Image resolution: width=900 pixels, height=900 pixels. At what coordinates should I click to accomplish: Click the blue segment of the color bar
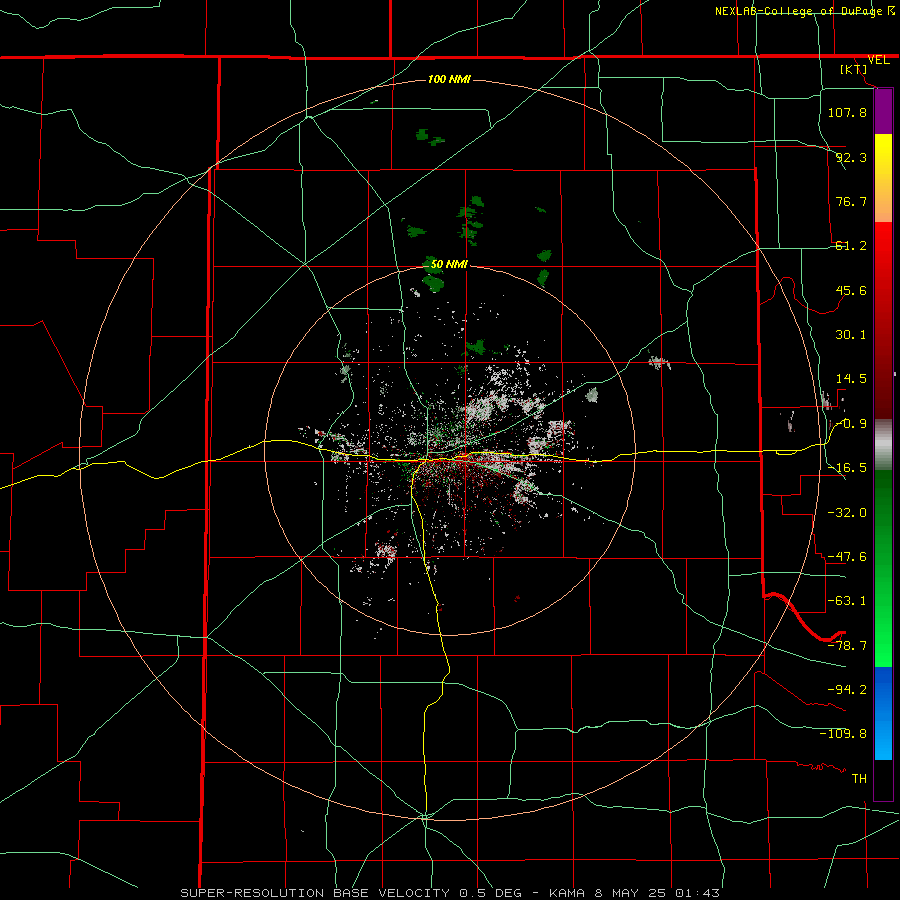pos(883,713)
